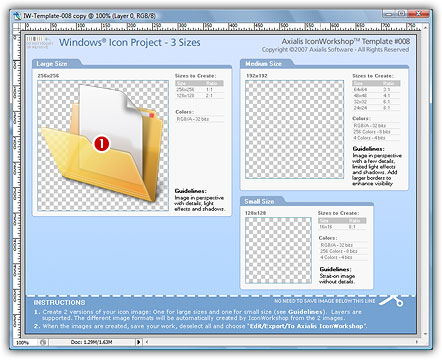
Task: Open the status bar black arrow menu
Action: pyautogui.click(x=139, y=342)
